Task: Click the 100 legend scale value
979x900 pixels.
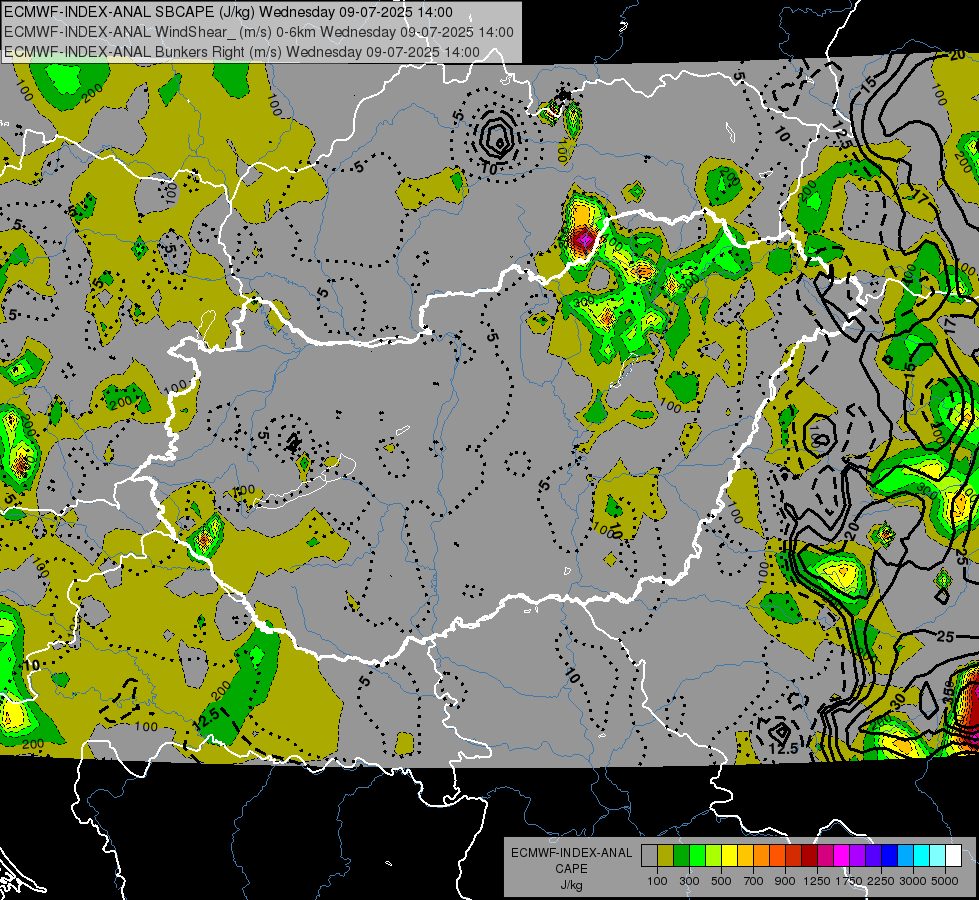Action: click(657, 881)
